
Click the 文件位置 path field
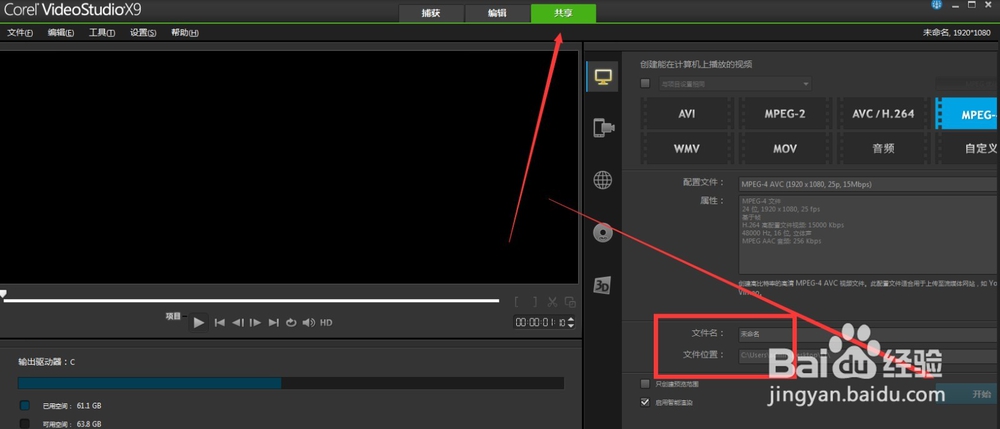click(869, 355)
